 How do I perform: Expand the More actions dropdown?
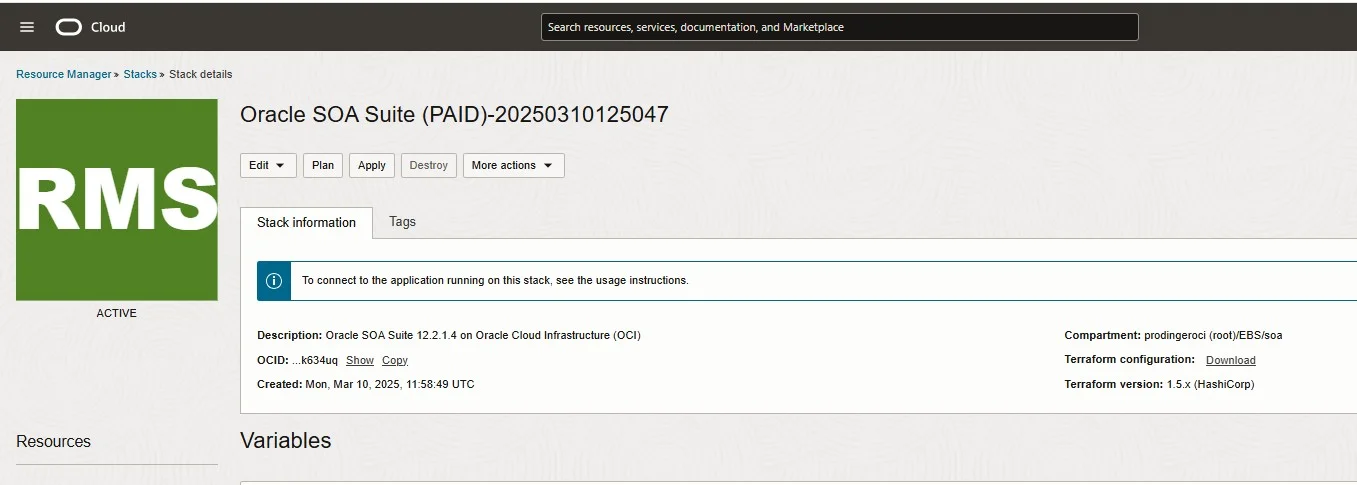tap(513, 165)
